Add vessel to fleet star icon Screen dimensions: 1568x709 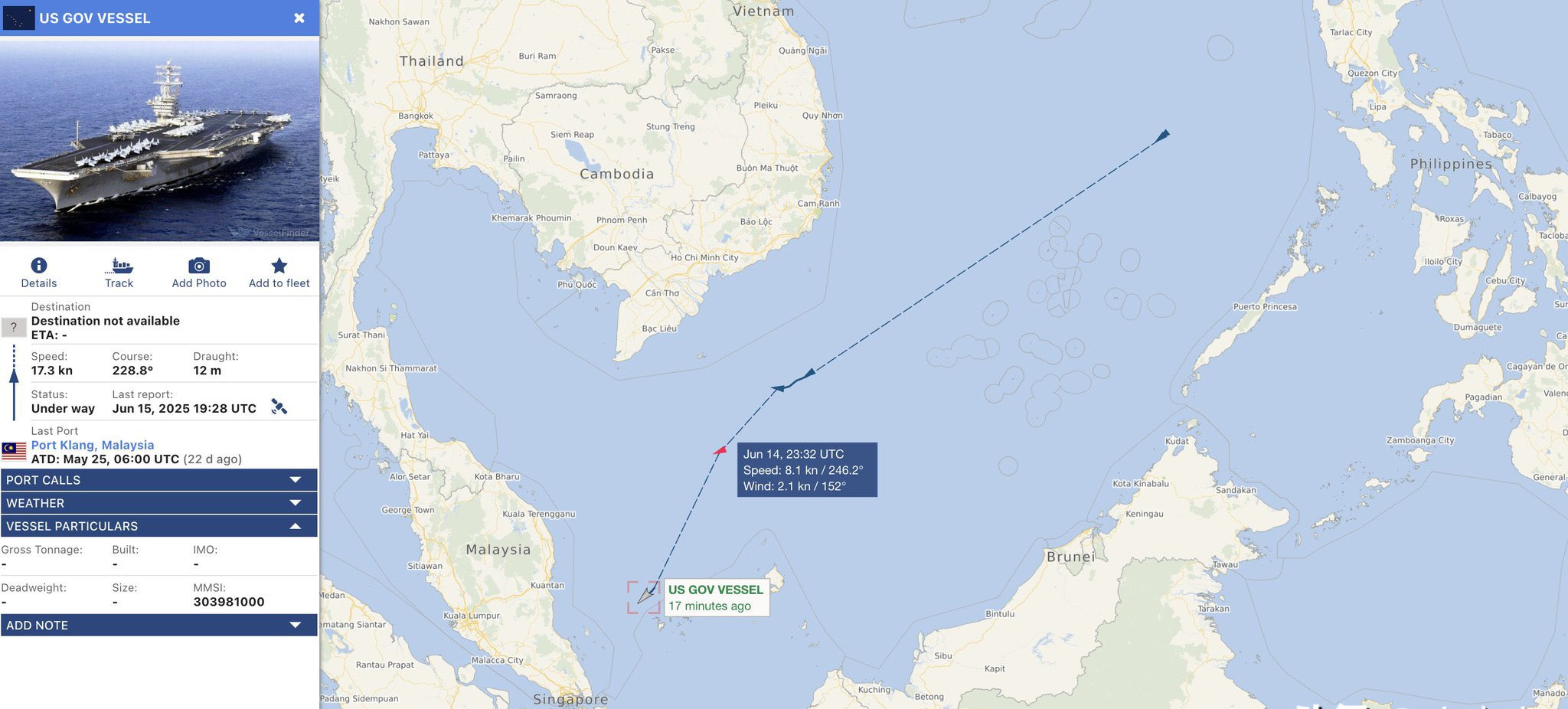[279, 266]
